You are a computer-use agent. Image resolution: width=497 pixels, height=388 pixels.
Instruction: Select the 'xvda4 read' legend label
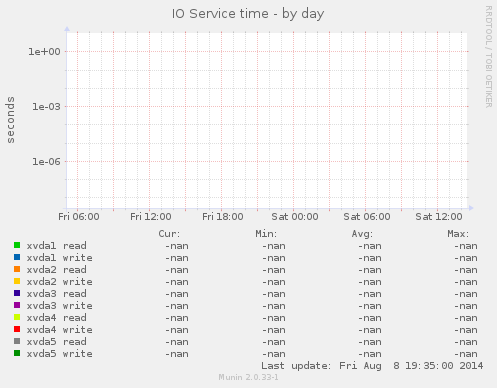(x=57, y=318)
